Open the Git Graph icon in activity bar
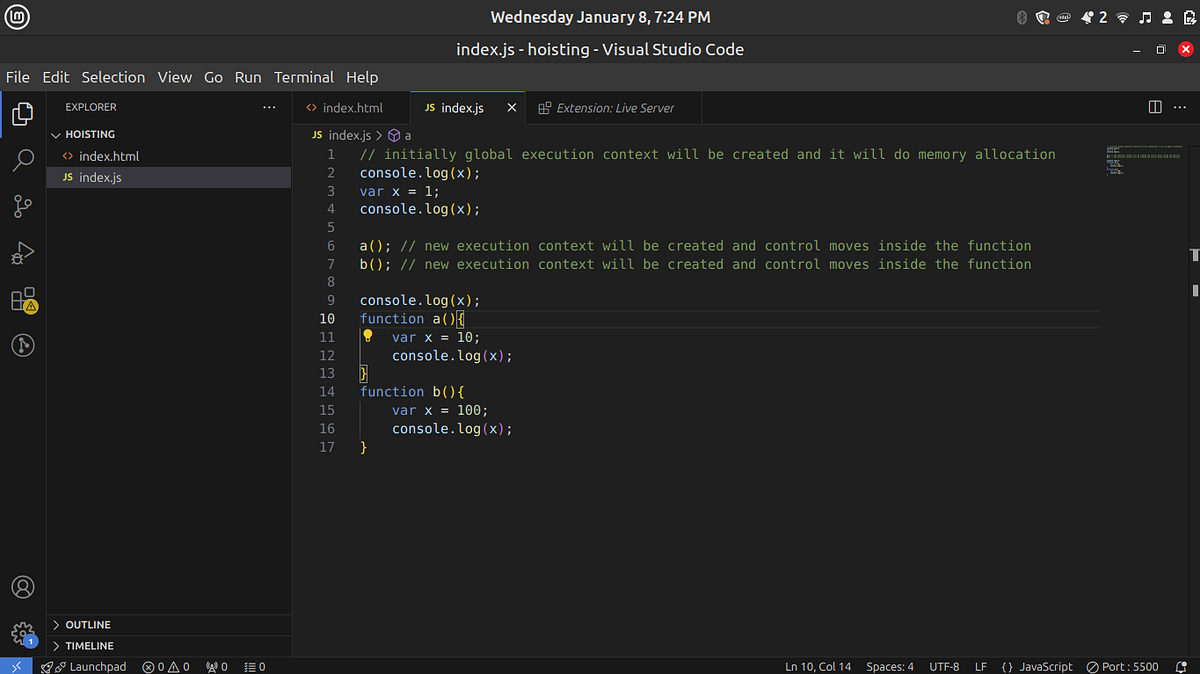Viewport: 1200px width, 674px height. 22,346
